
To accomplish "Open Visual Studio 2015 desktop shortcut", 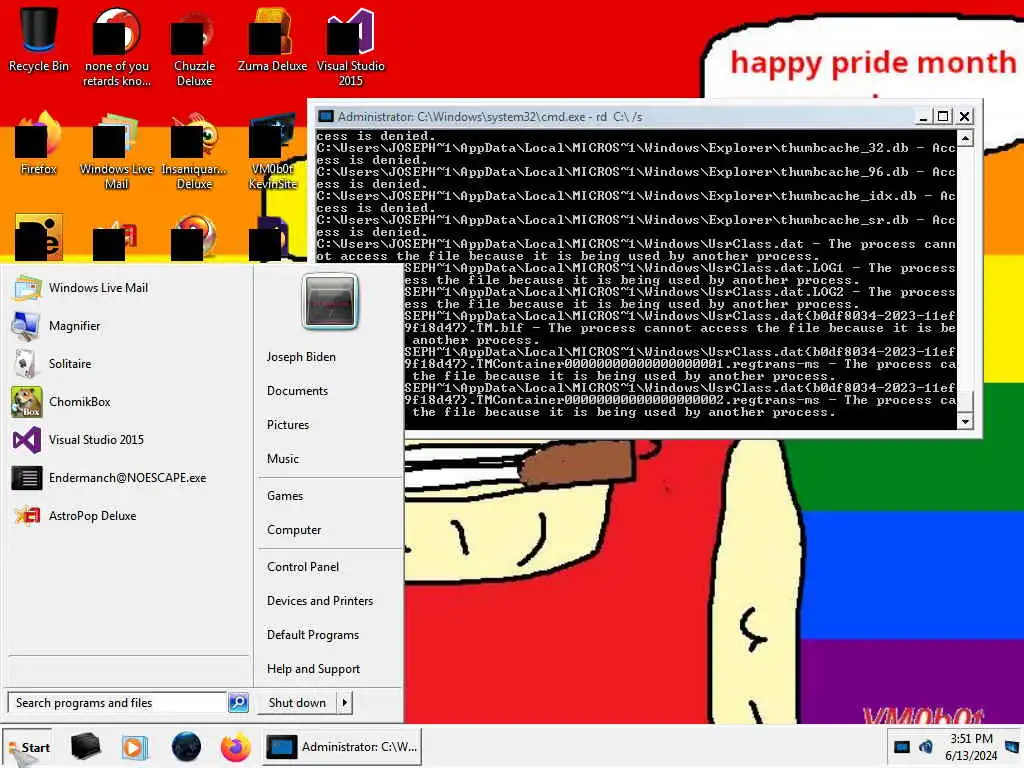I will [351, 47].
